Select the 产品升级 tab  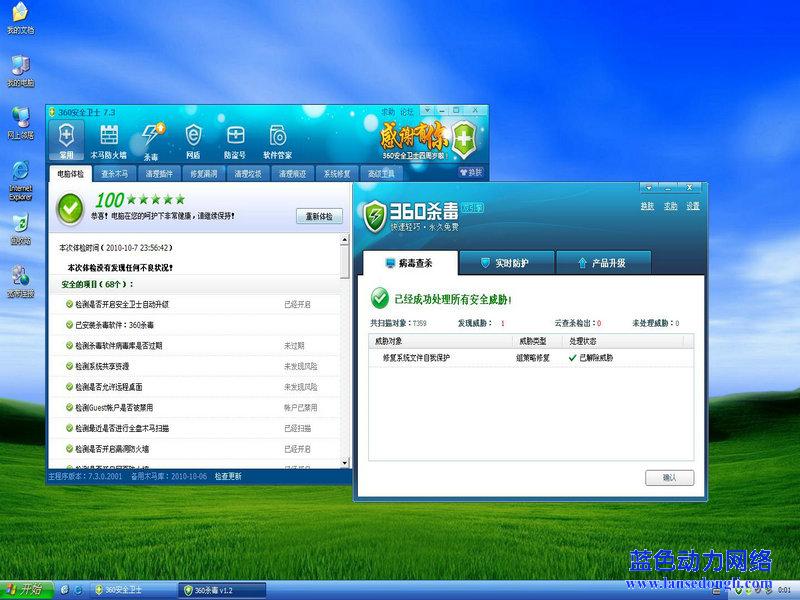pos(603,263)
